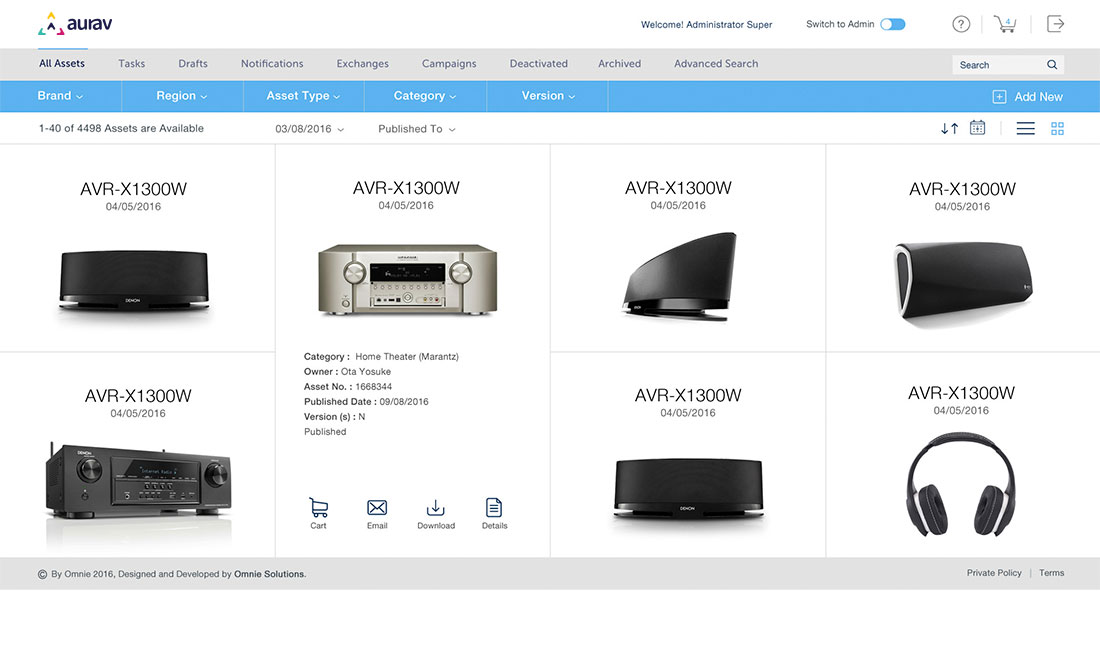Screen dimensions: 1100x650
Task: Follow the Omnie Solutions link
Action: click(x=270, y=574)
